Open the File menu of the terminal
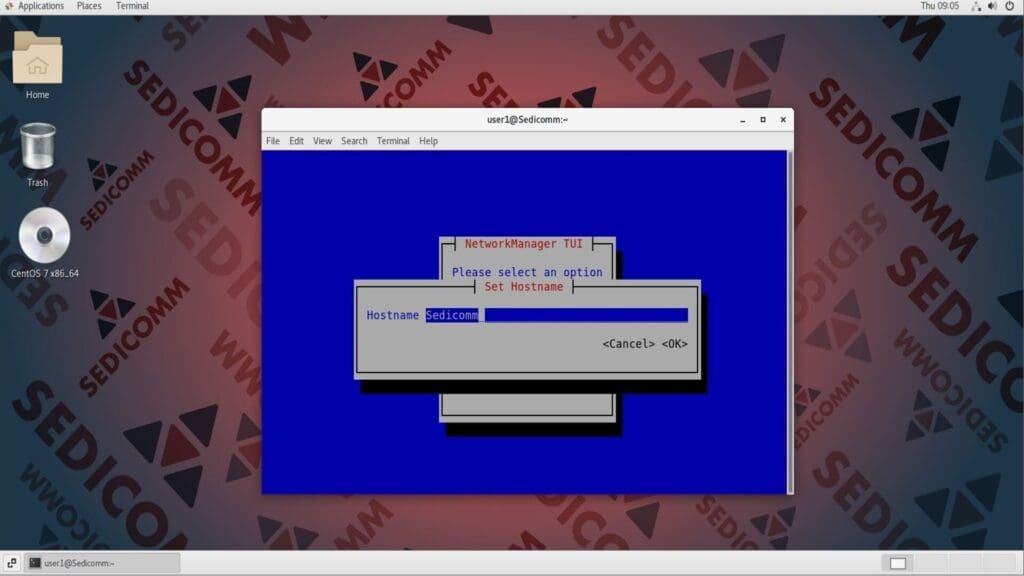 (x=272, y=141)
